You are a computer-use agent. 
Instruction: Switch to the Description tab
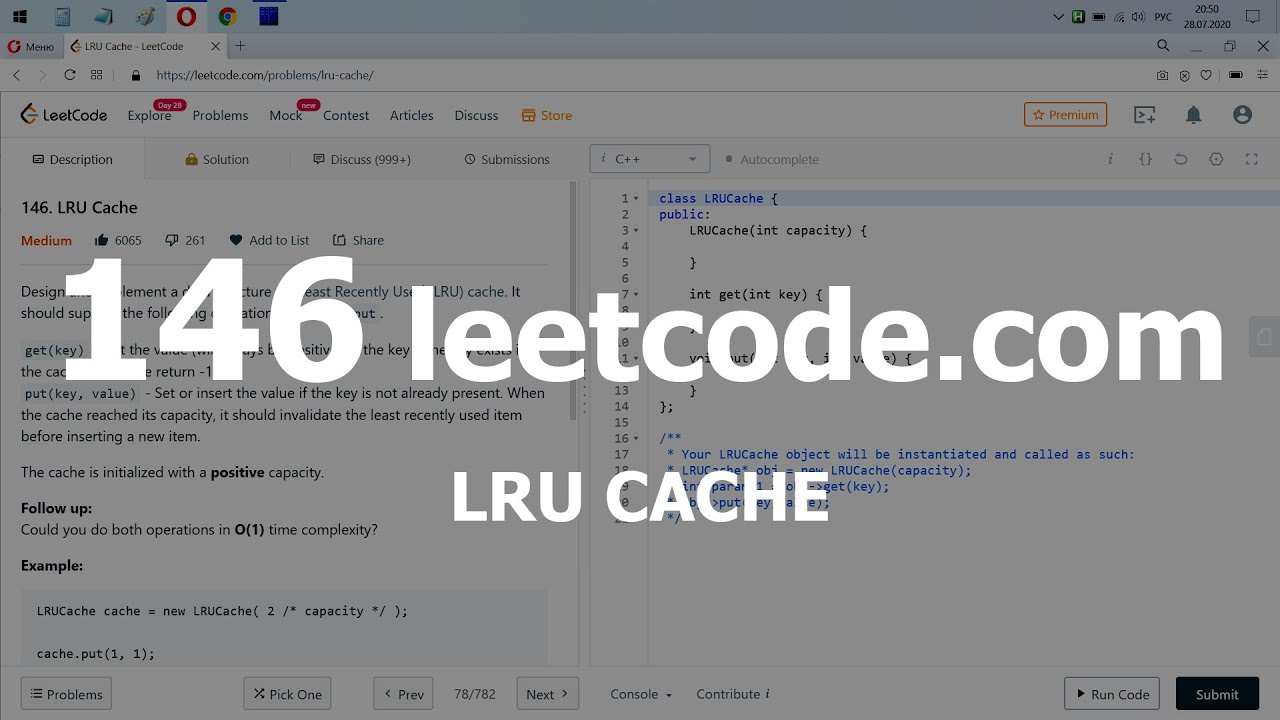tap(72, 159)
